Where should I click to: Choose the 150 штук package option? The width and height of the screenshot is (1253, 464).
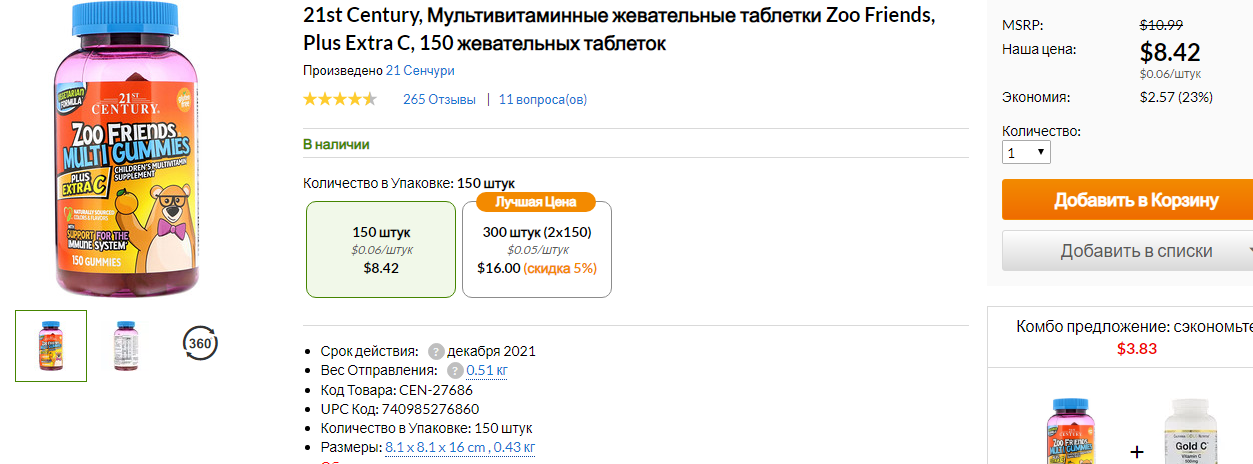[x=381, y=249]
